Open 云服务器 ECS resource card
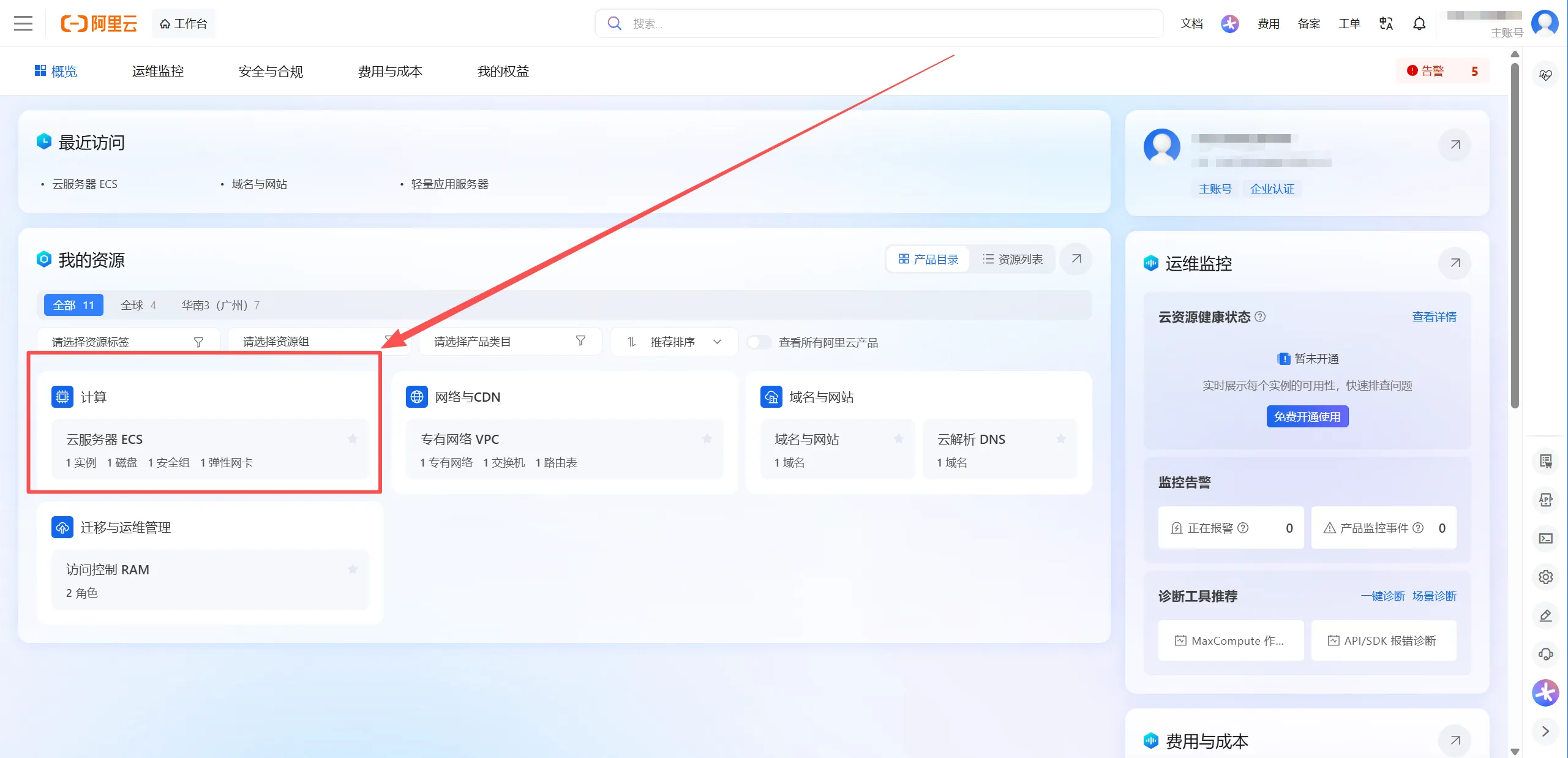The image size is (1568, 758). (210, 449)
